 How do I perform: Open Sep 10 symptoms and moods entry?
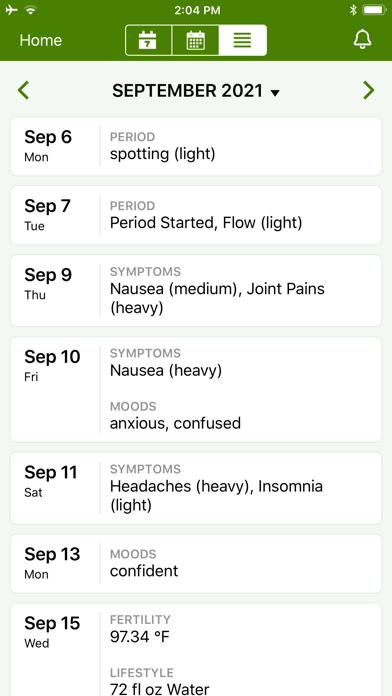coord(196,389)
